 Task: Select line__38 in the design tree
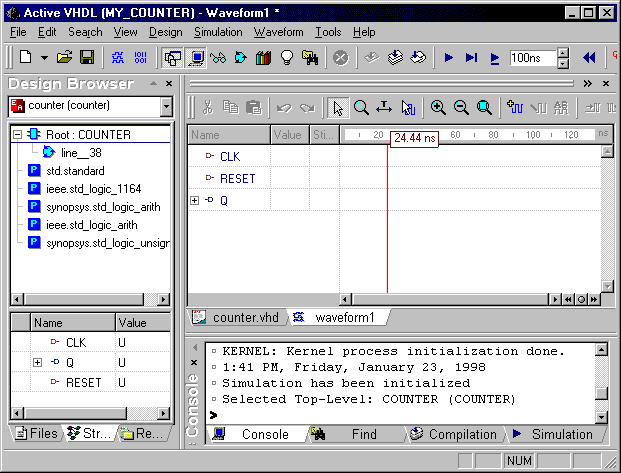81,153
